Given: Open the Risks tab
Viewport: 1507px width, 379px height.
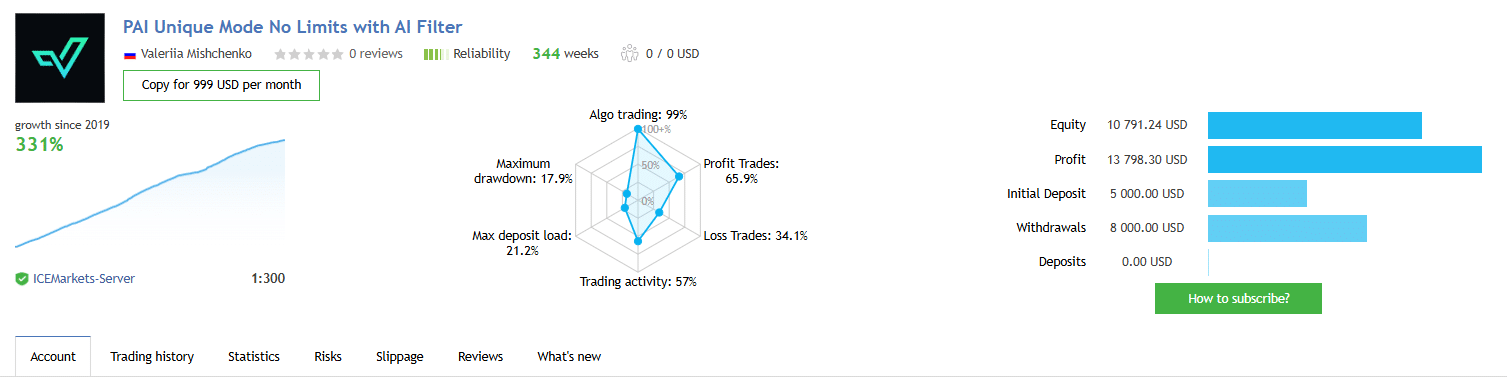Looking at the screenshot, I should 328,356.
